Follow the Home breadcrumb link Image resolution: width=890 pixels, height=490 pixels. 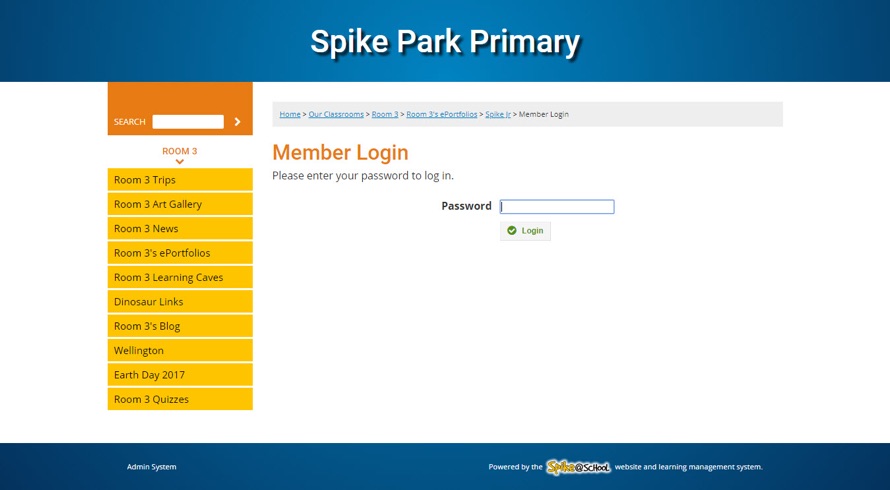(x=290, y=114)
